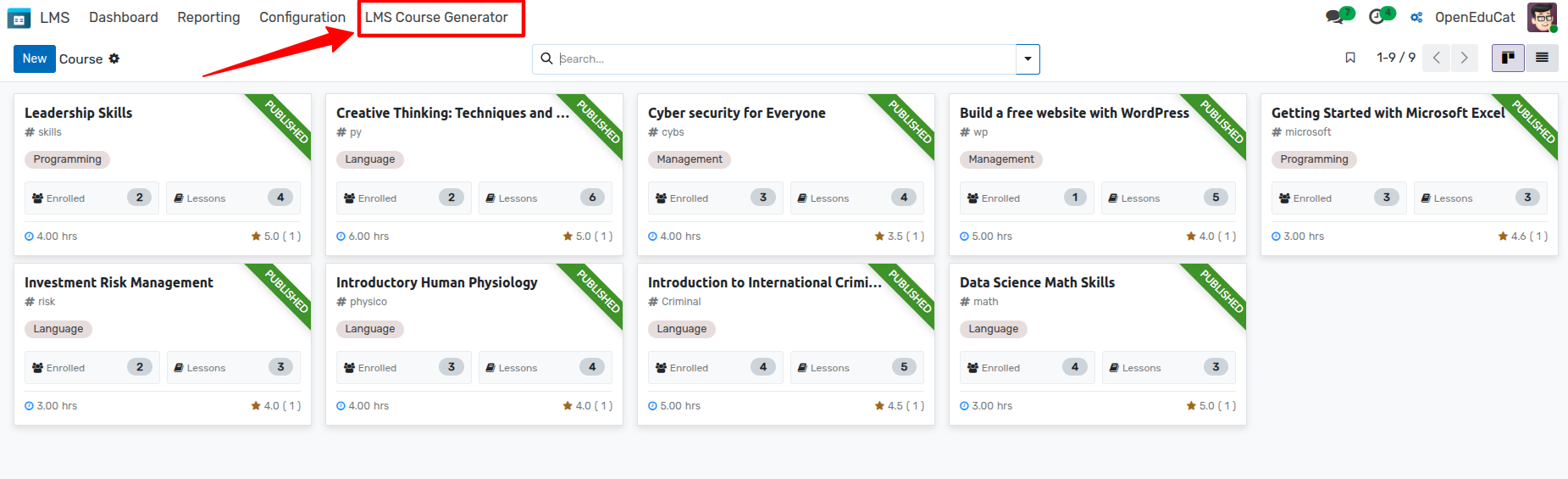Open Lessons on Introductory Human Physiology

pos(546,367)
